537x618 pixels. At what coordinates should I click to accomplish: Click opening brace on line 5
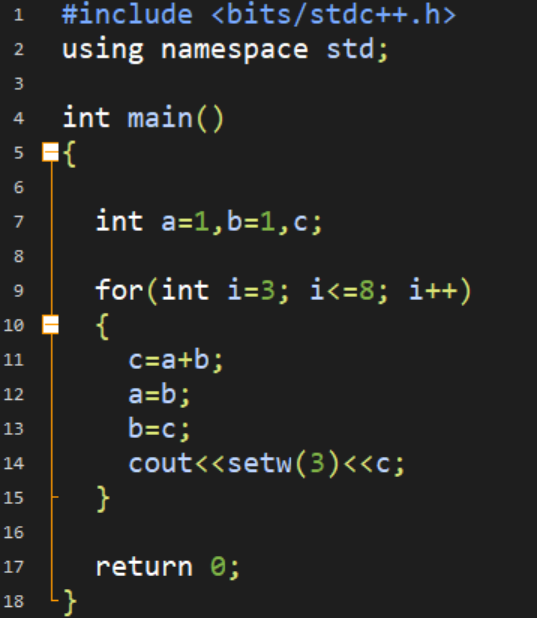pos(69,154)
